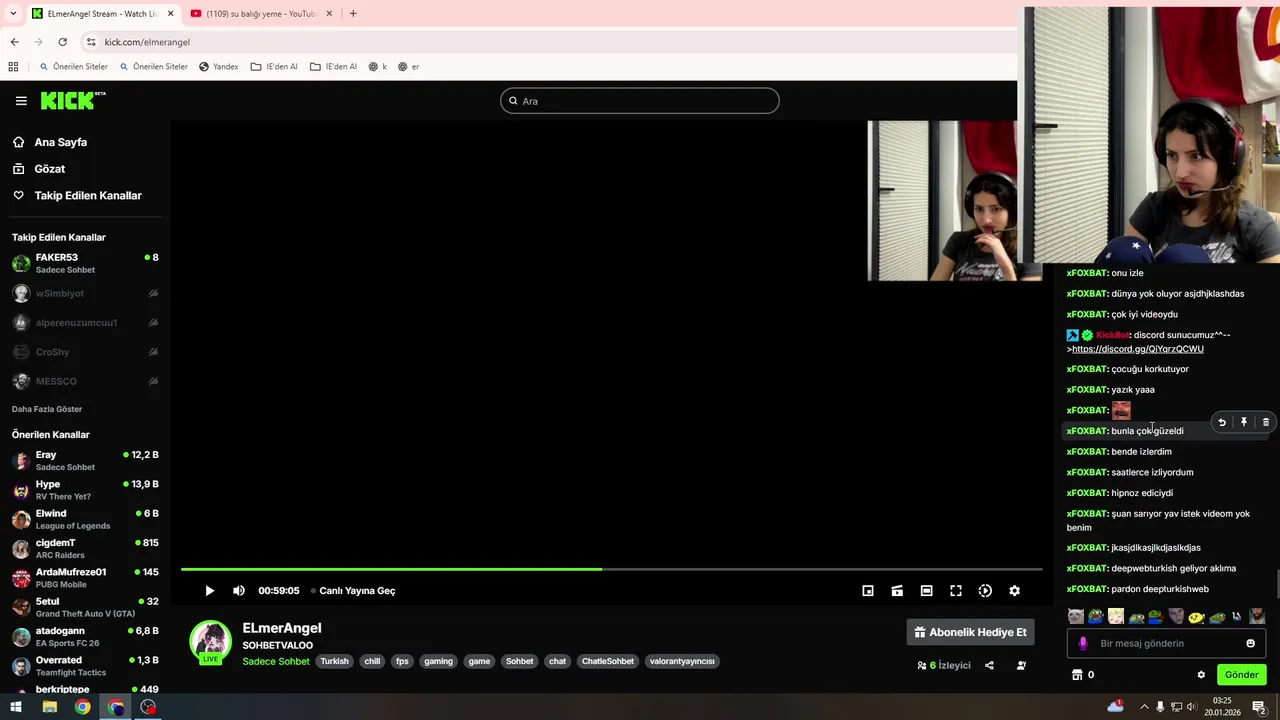The width and height of the screenshot is (1280, 720).
Task: Go to Ana Sayfa in sidebar
Action: [60, 142]
